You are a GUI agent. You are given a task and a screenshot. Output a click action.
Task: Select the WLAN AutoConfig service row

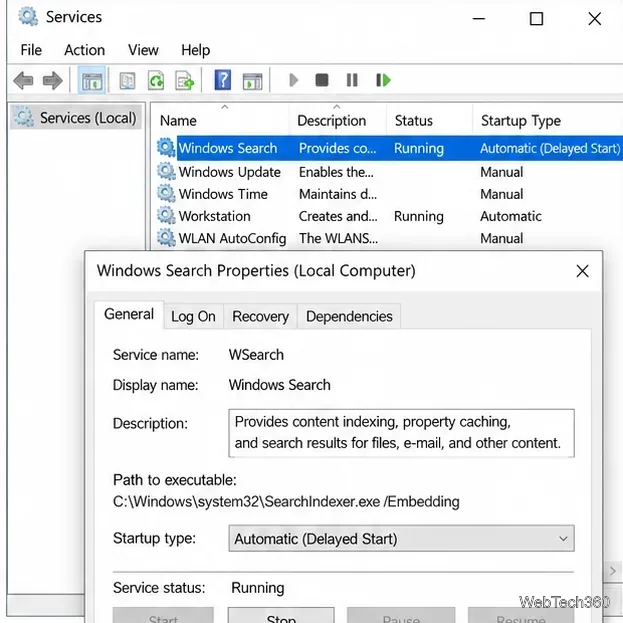(389, 238)
